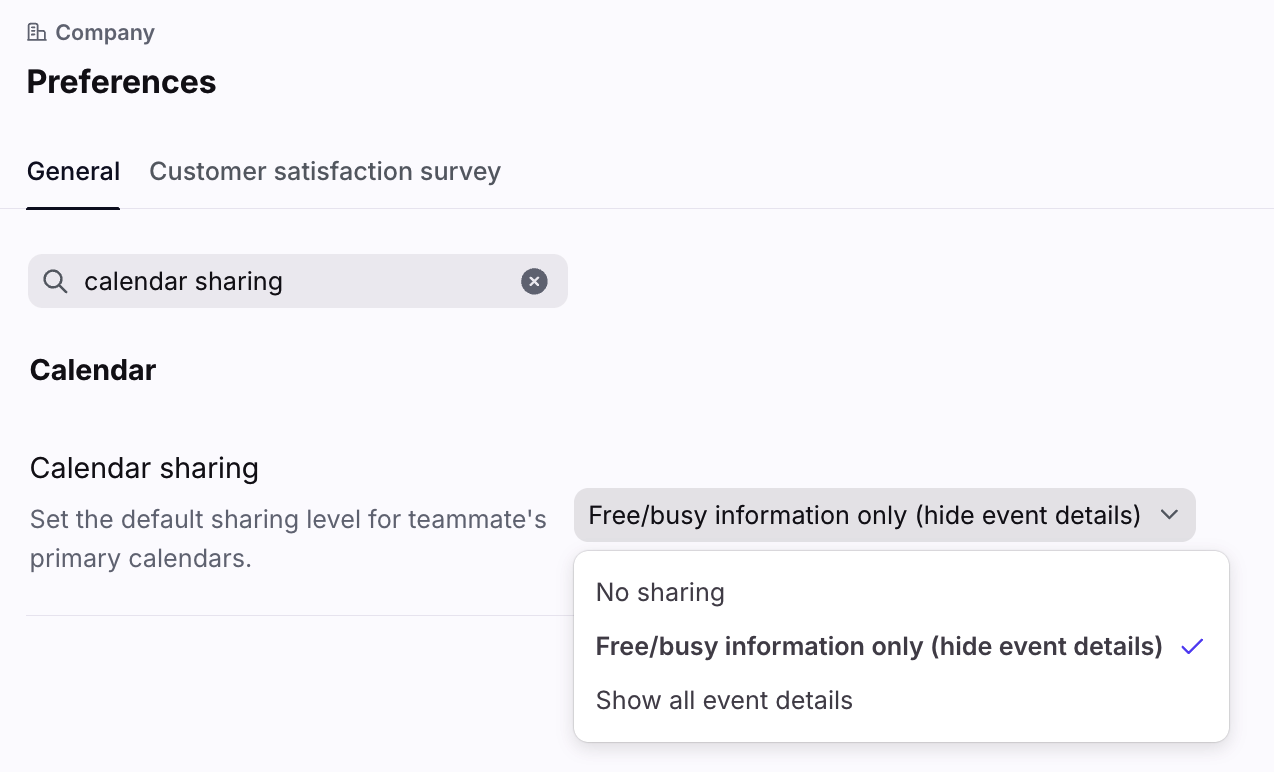Clear the calendar sharing search text
This screenshot has height=772, width=1274.
point(534,281)
